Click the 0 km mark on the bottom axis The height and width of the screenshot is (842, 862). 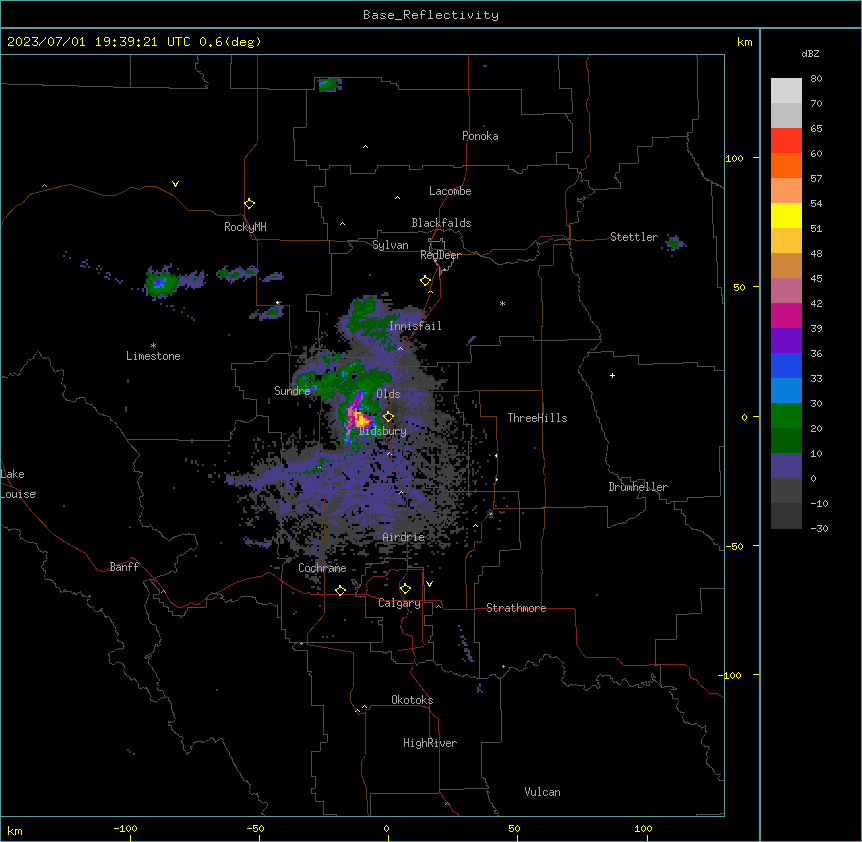point(386,828)
